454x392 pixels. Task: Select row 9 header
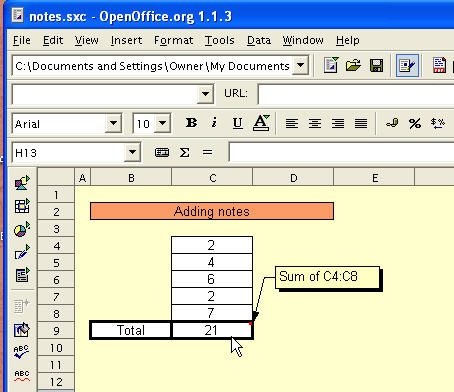(56, 331)
